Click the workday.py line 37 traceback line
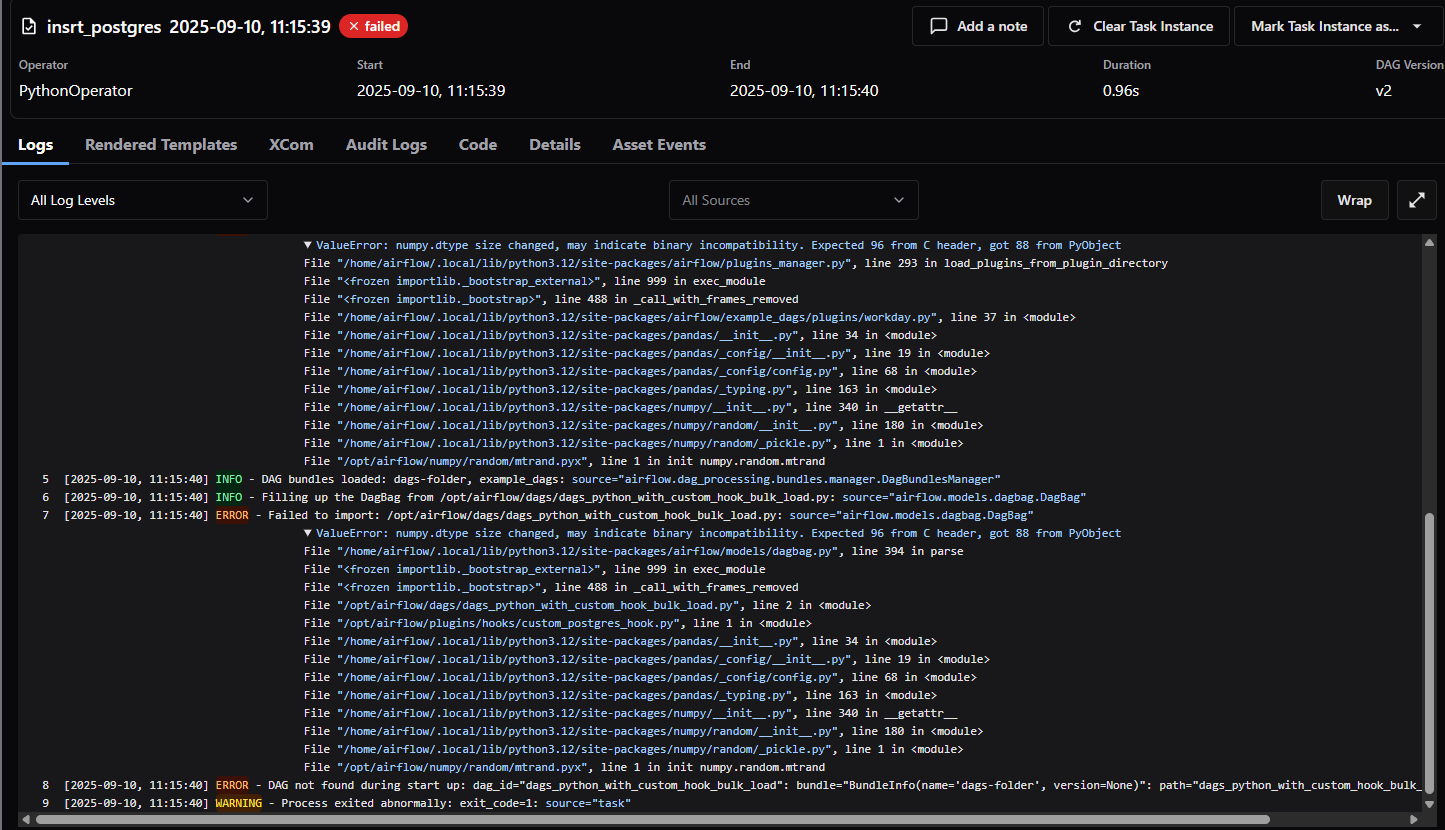The width and height of the screenshot is (1445, 830). (x=690, y=317)
